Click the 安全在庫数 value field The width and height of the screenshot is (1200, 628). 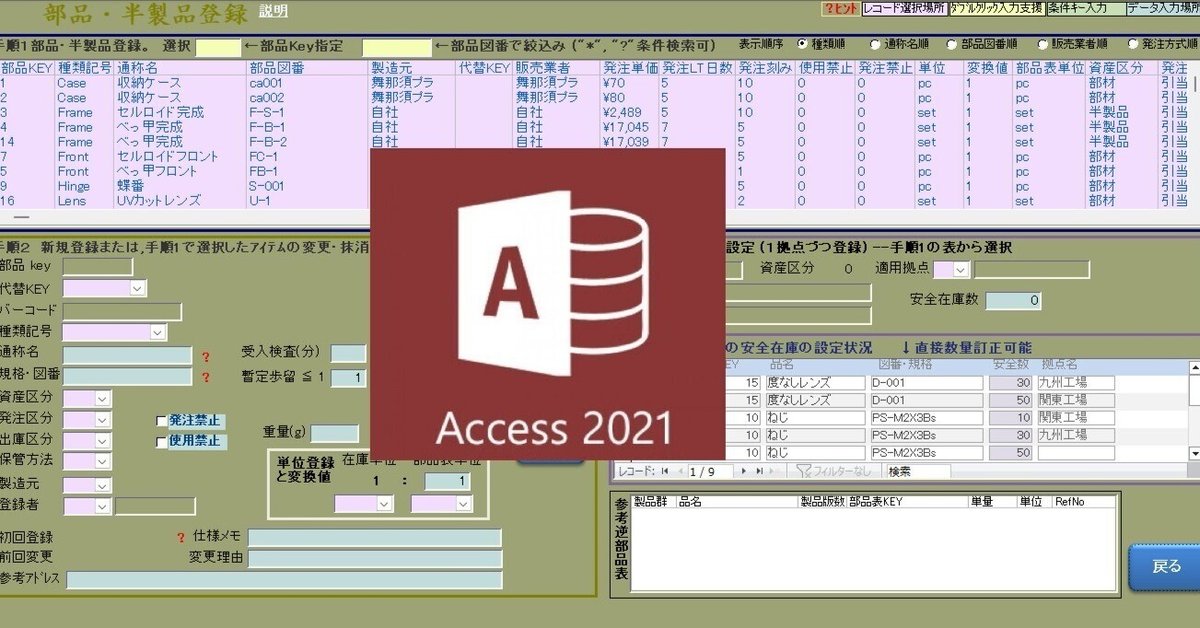coord(1013,300)
